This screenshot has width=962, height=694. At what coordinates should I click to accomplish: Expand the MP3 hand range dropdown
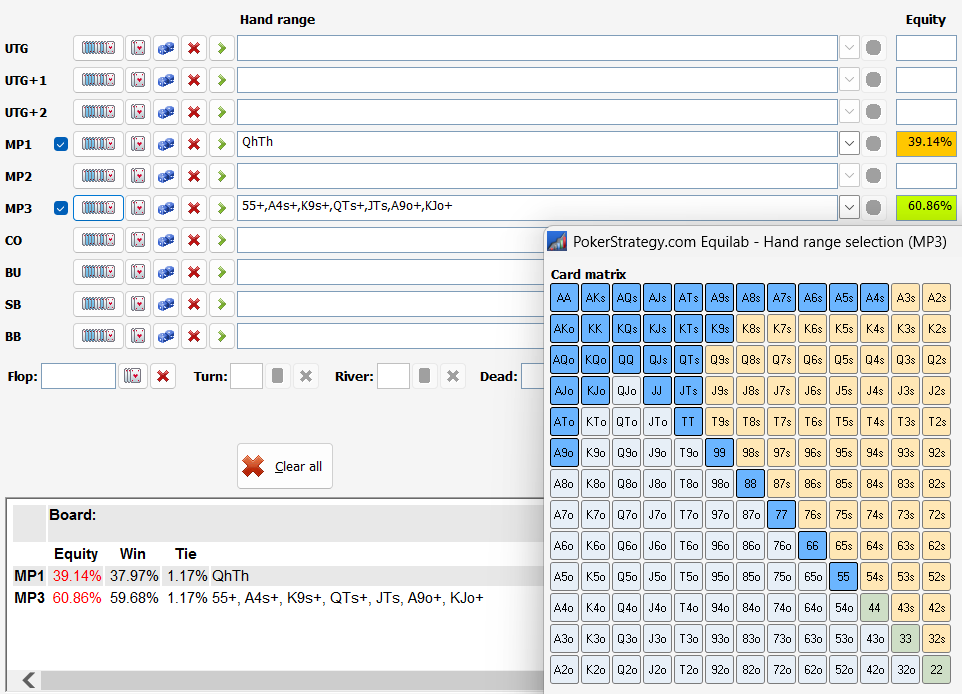pos(849,208)
